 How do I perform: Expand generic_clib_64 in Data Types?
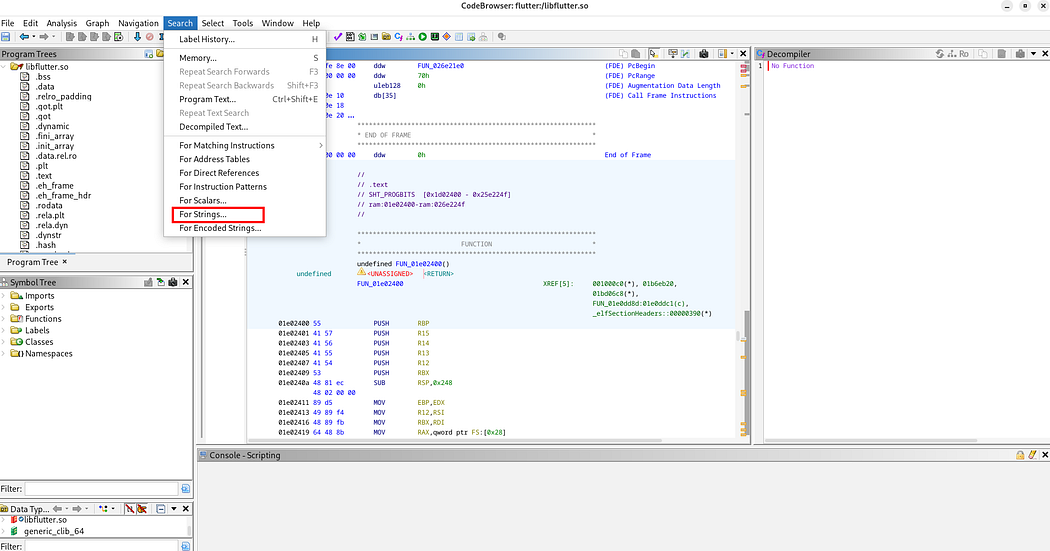[x=4, y=531]
